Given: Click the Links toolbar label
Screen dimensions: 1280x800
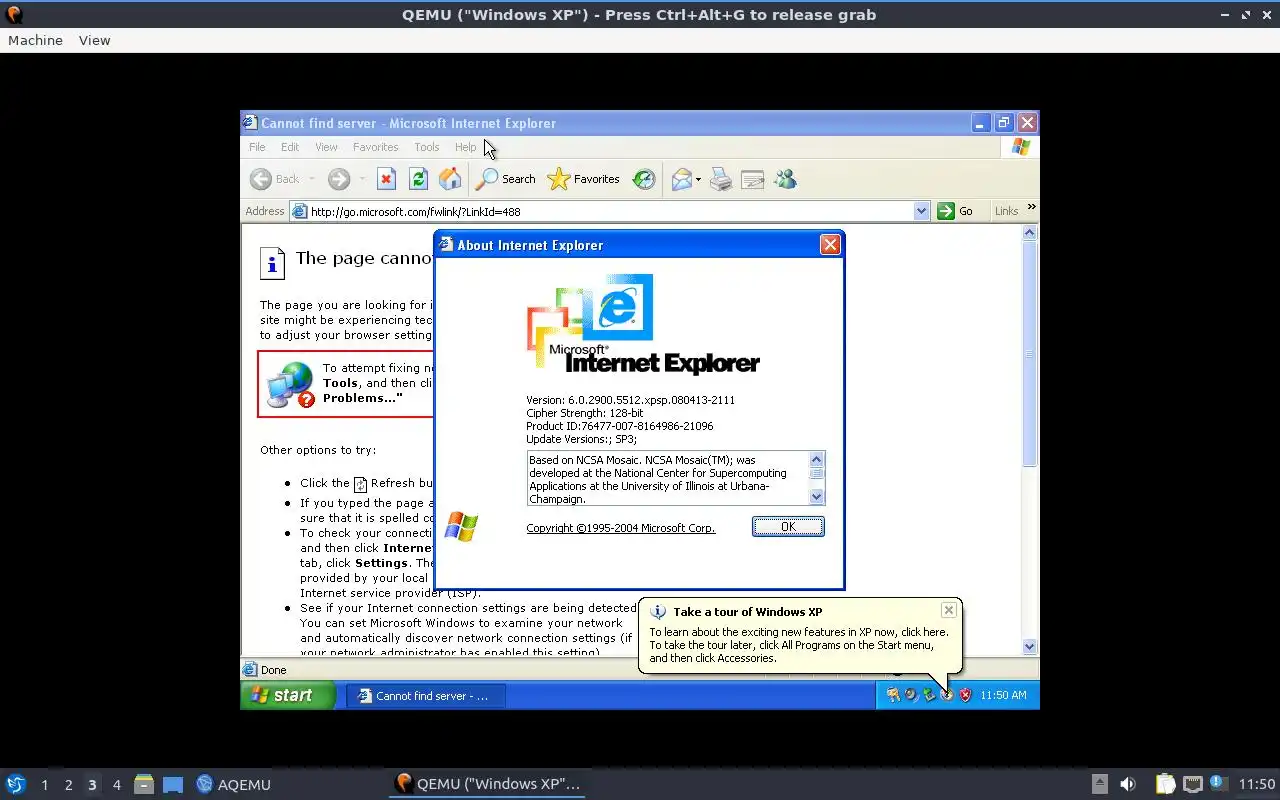Looking at the screenshot, I should (x=1006, y=211).
